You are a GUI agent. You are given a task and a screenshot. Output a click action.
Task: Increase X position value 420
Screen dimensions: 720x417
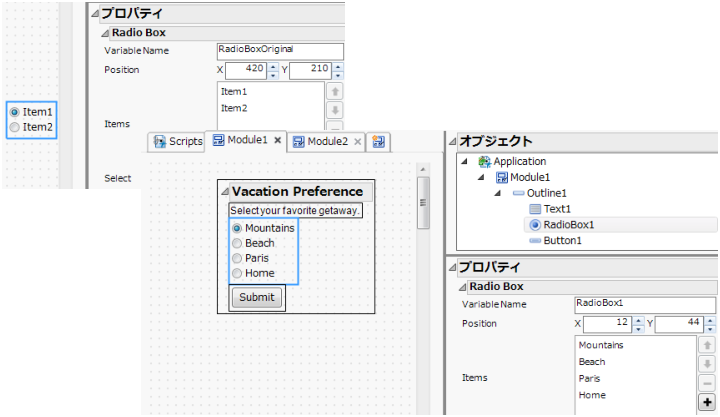(273, 67)
